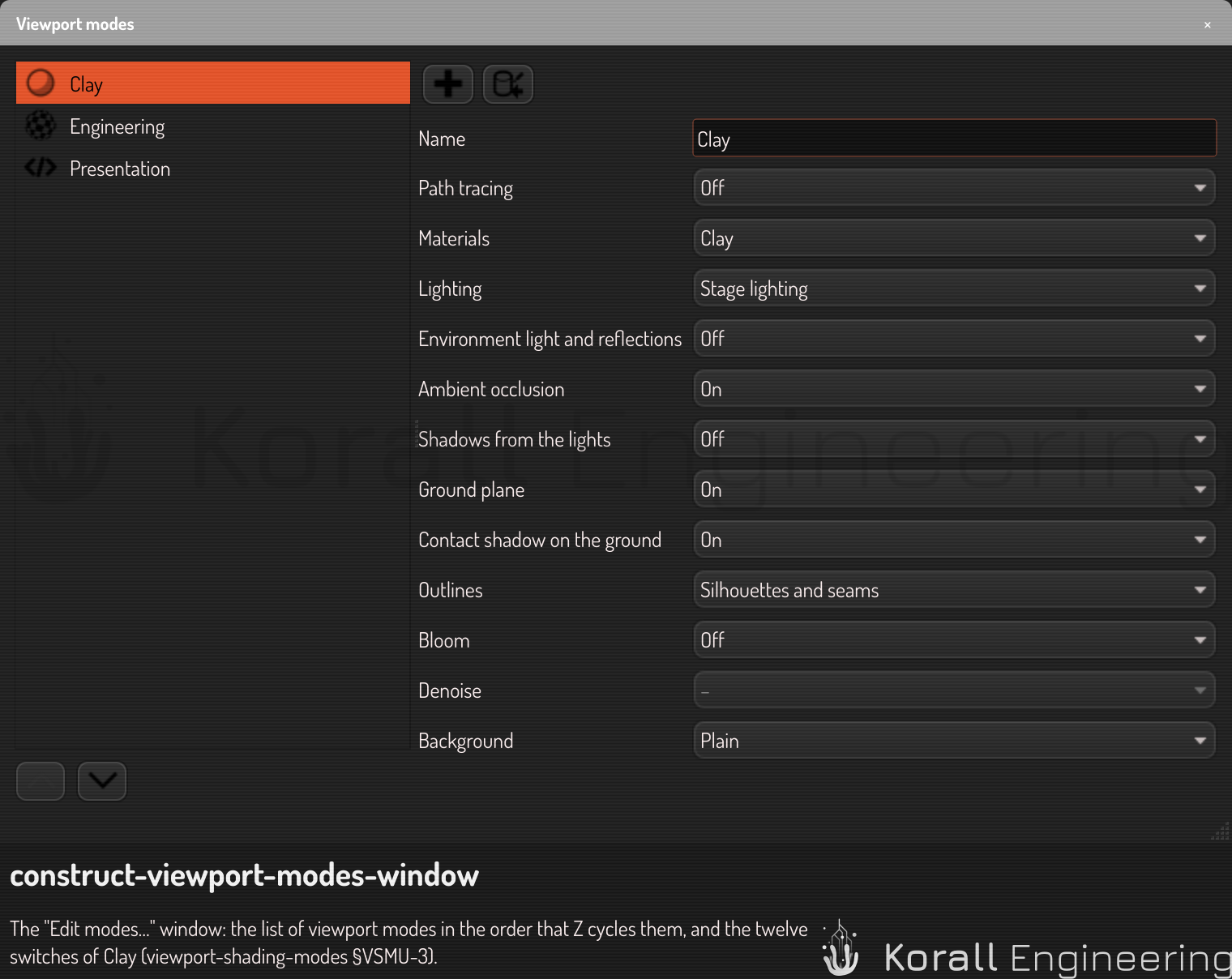Click the "Outlines" label text
The width and height of the screenshot is (1232, 979).
[x=451, y=590]
